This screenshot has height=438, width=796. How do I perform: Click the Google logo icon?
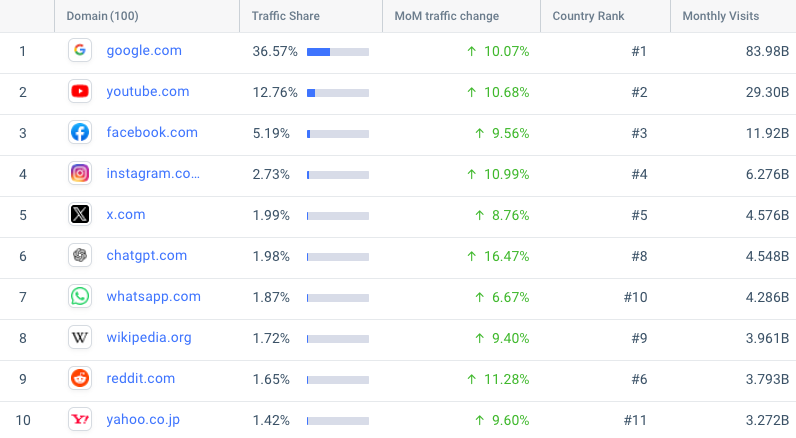coord(80,50)
